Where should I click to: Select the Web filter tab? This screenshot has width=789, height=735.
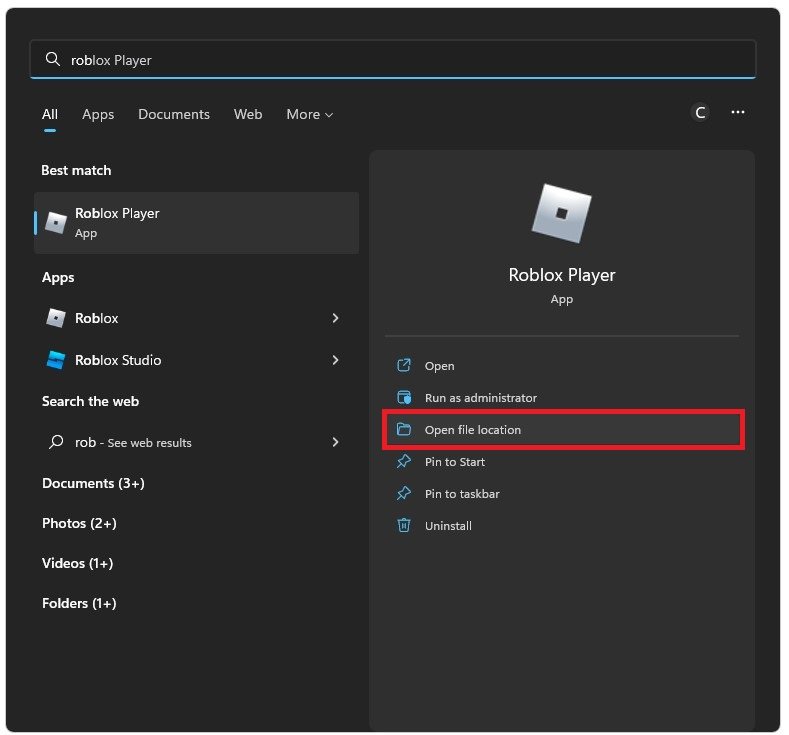[248, 114]
